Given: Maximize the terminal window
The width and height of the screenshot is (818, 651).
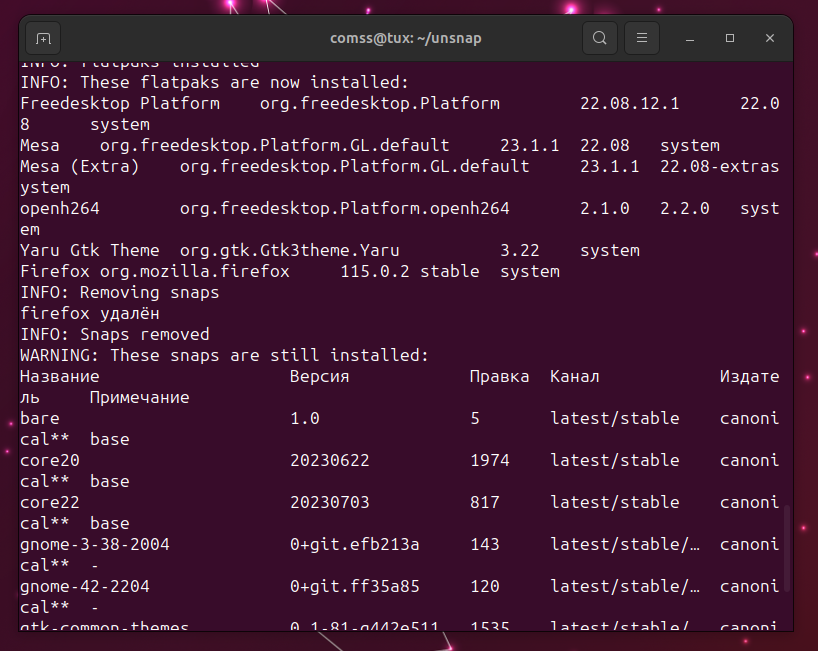Looking at the screenshot, I should [730, 39].
